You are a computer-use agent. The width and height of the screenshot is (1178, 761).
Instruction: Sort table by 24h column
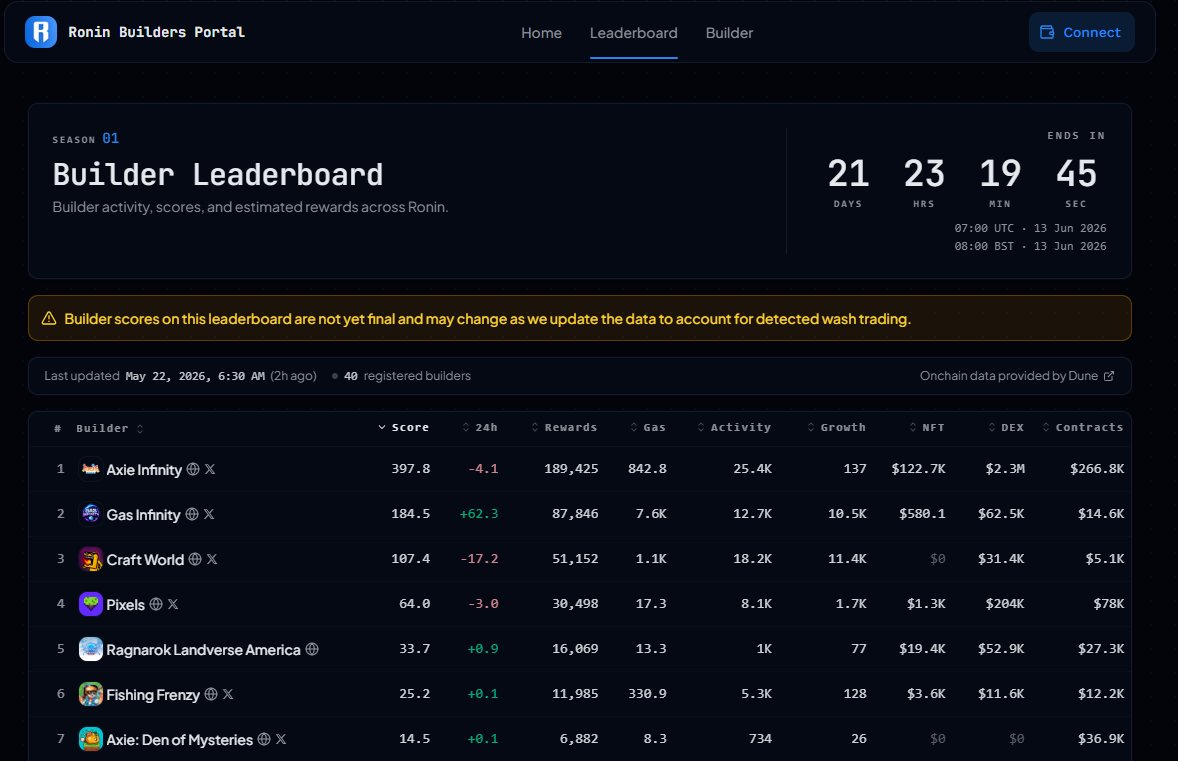click(479, 427)
